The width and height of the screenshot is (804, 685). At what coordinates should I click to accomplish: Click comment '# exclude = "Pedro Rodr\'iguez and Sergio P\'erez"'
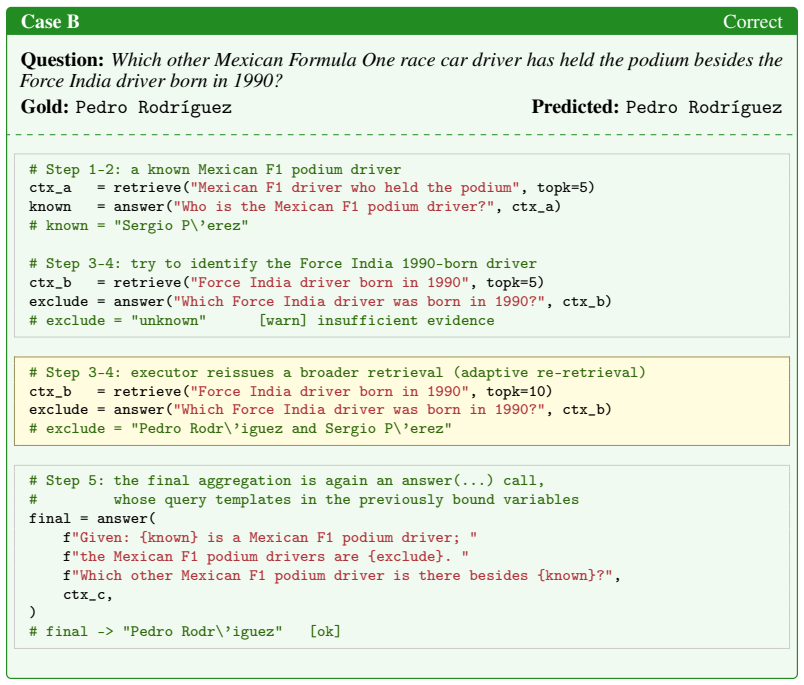tap(240, 429)
